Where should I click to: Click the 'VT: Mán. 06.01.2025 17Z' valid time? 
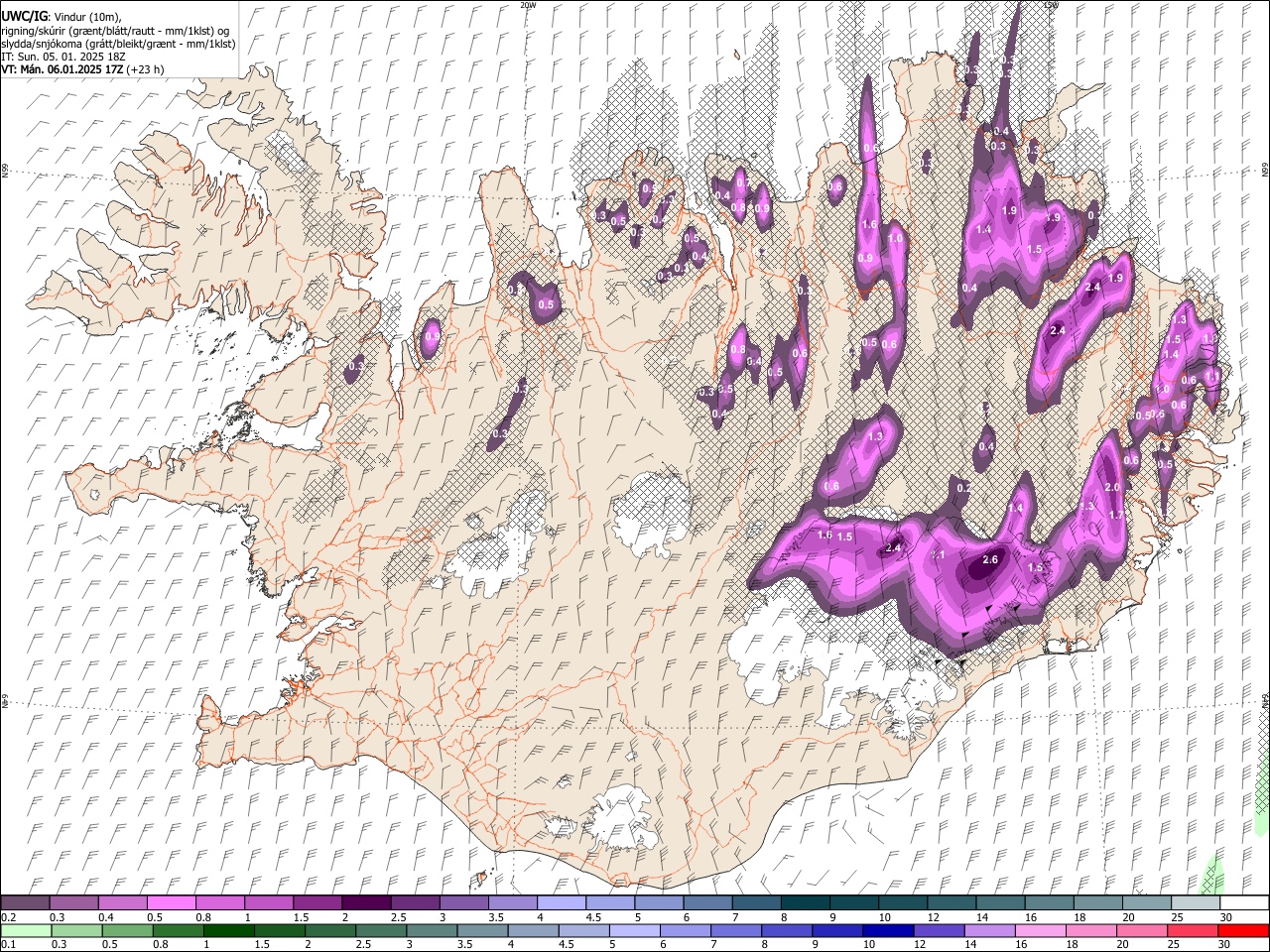point(62,69)
